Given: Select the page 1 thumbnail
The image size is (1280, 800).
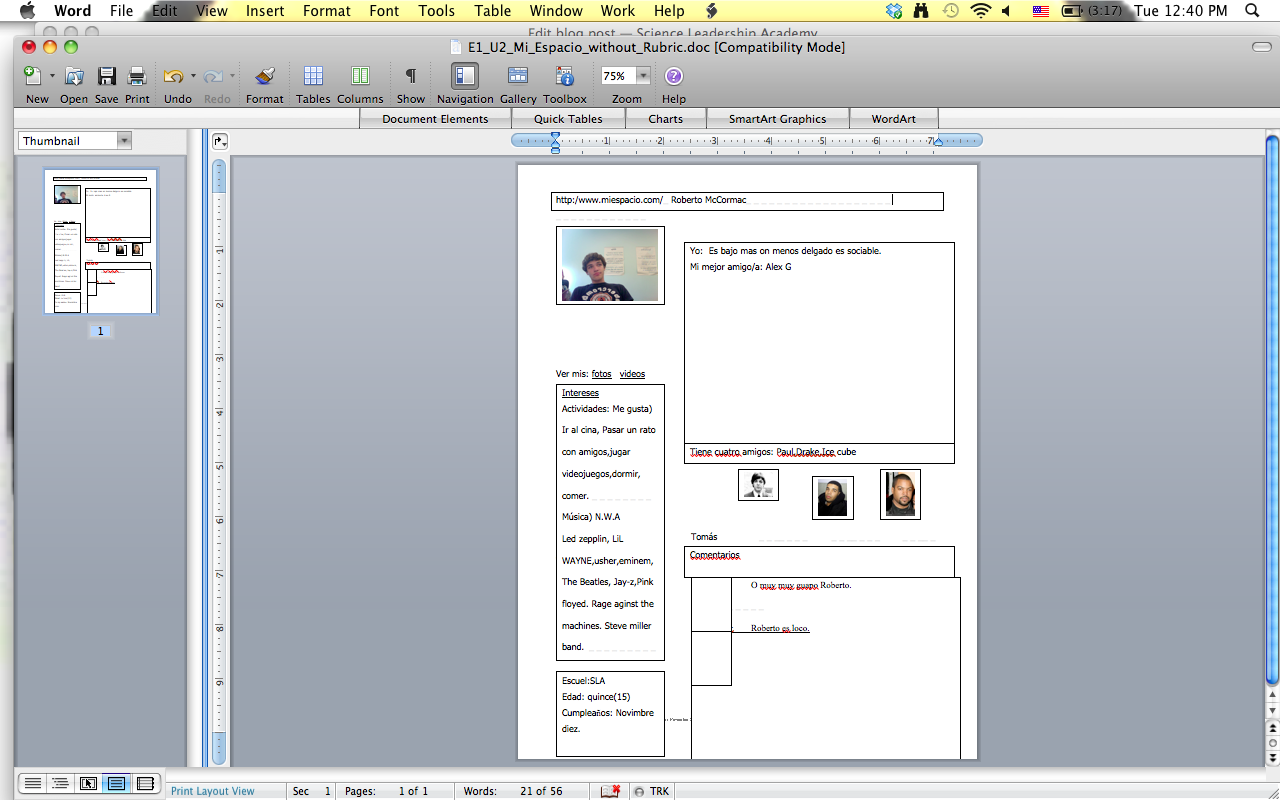Looking at the screenshot, I should (100, 241).
